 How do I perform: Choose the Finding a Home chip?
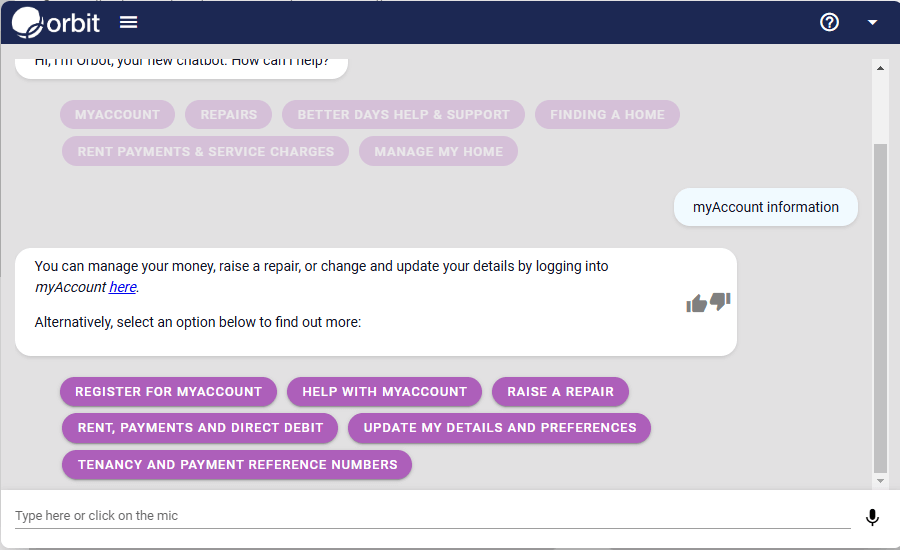coord(607,114)
